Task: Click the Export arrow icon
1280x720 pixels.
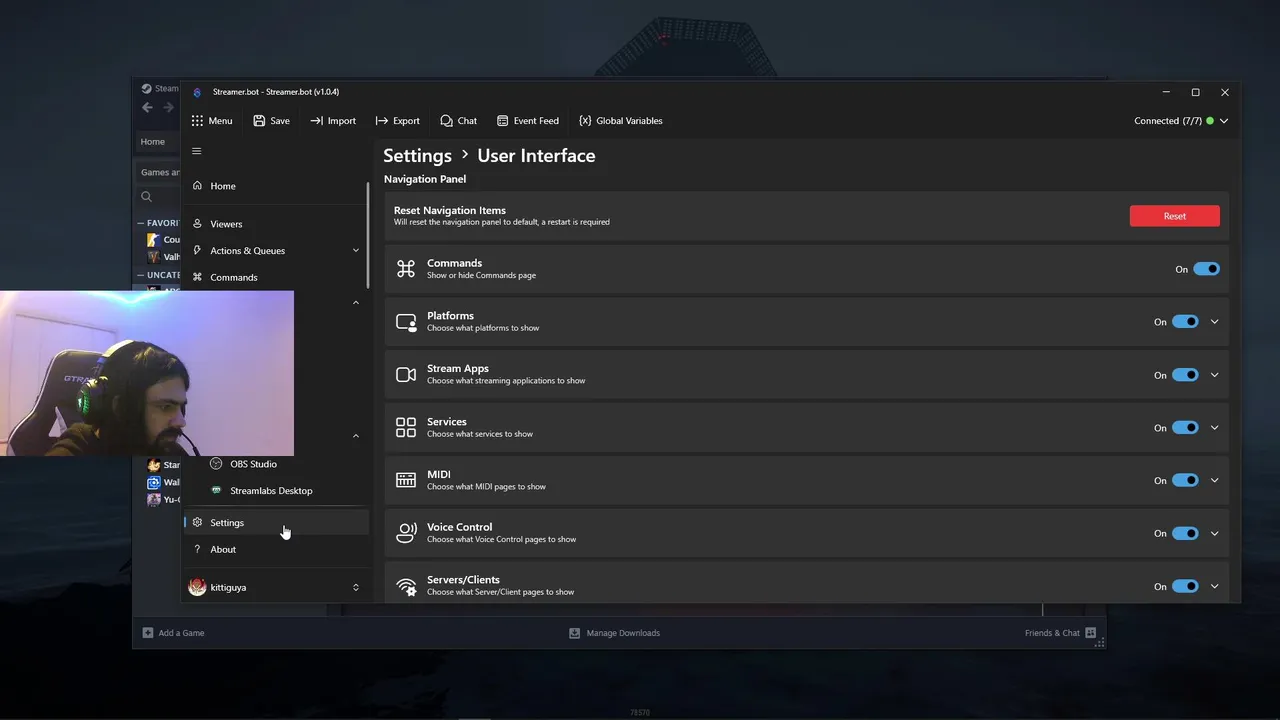Action: coord(381,121)
